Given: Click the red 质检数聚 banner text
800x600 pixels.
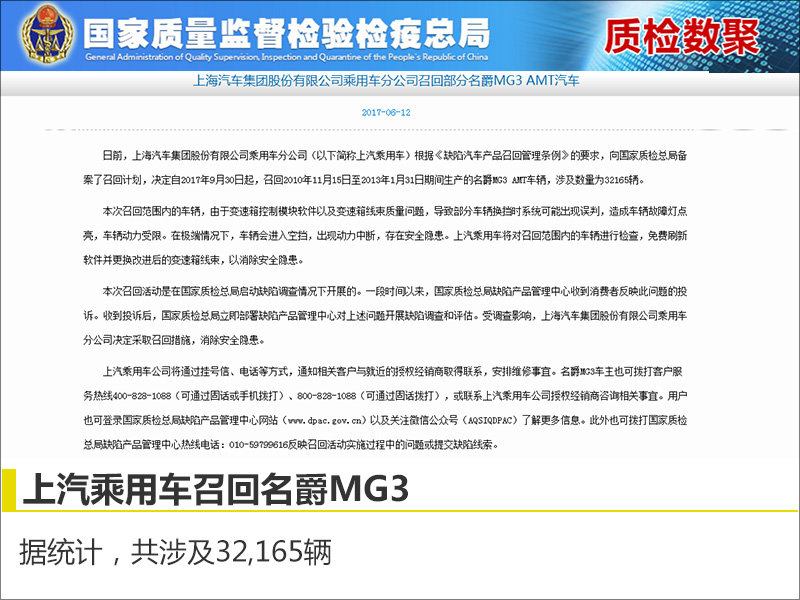Looking at the screenshot, I should pos(682,37).
